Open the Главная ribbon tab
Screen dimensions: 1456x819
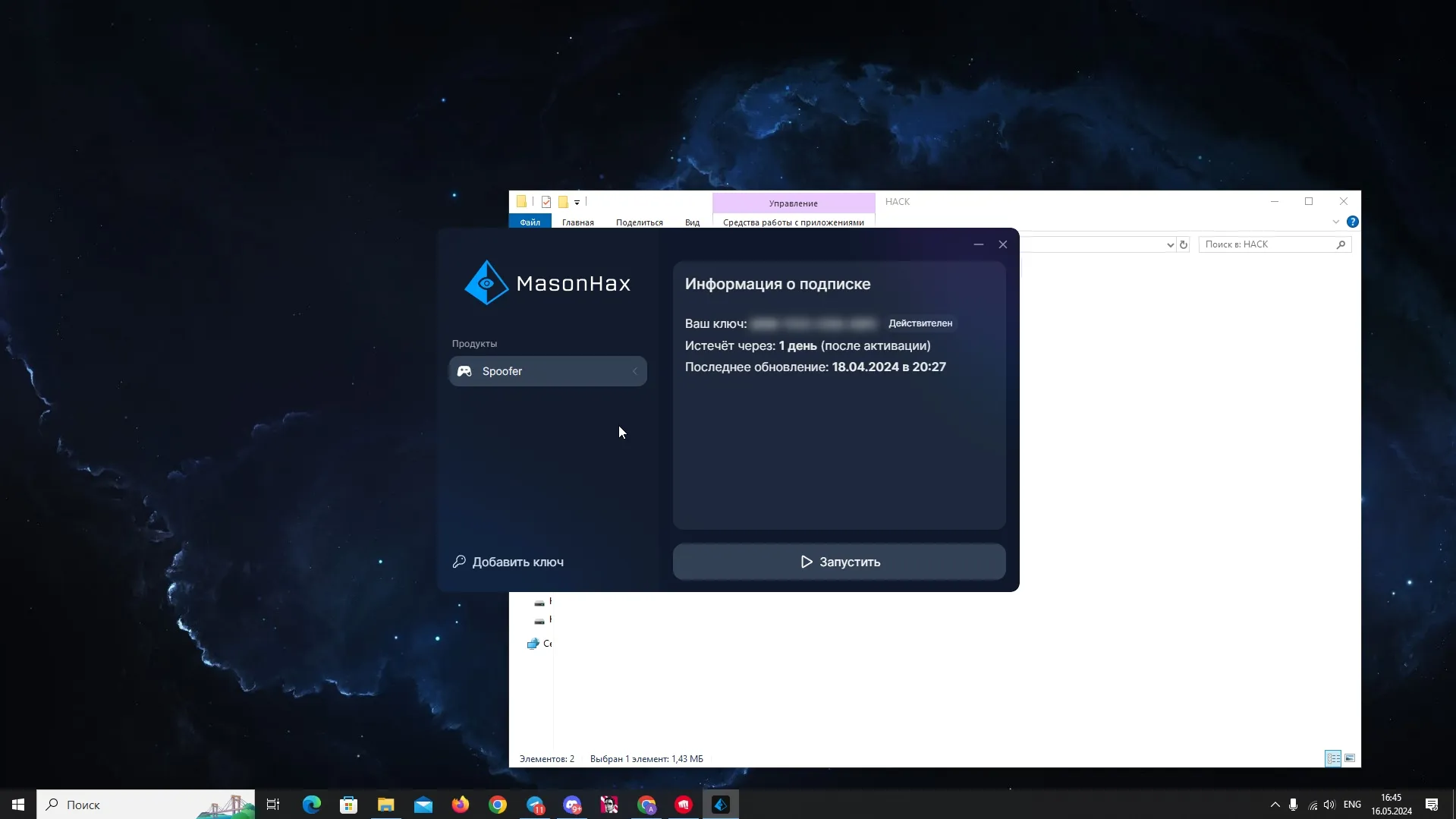pyautogui.click(x=577, y=222)
